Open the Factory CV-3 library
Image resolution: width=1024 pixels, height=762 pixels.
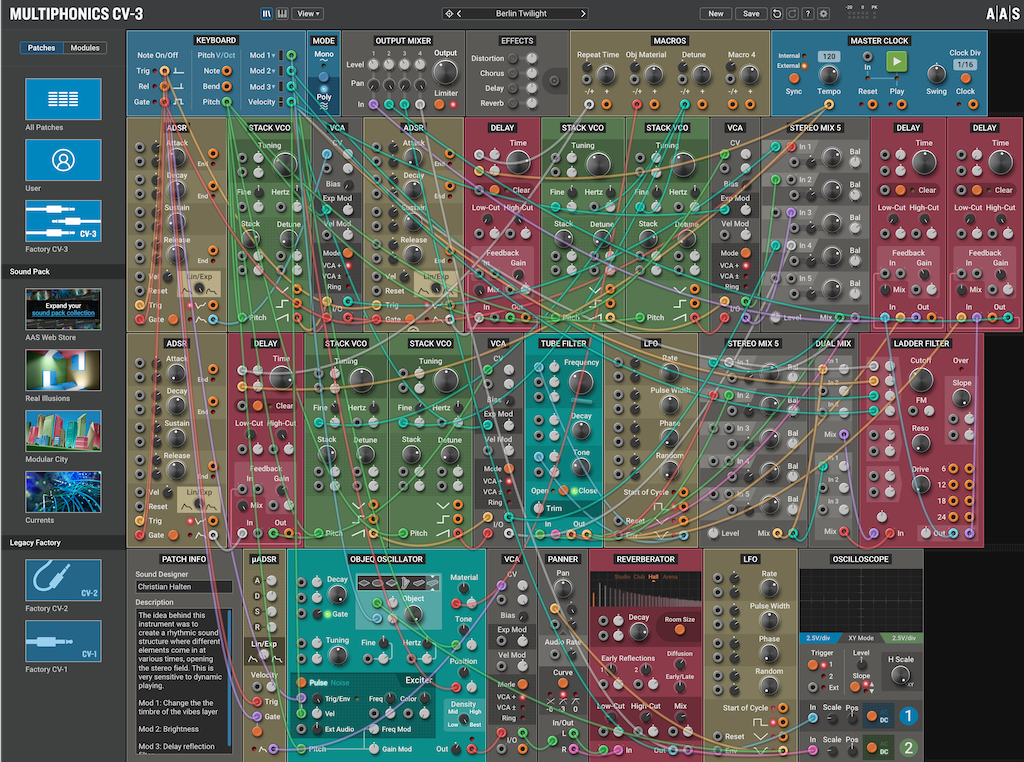tap(63, 221)
